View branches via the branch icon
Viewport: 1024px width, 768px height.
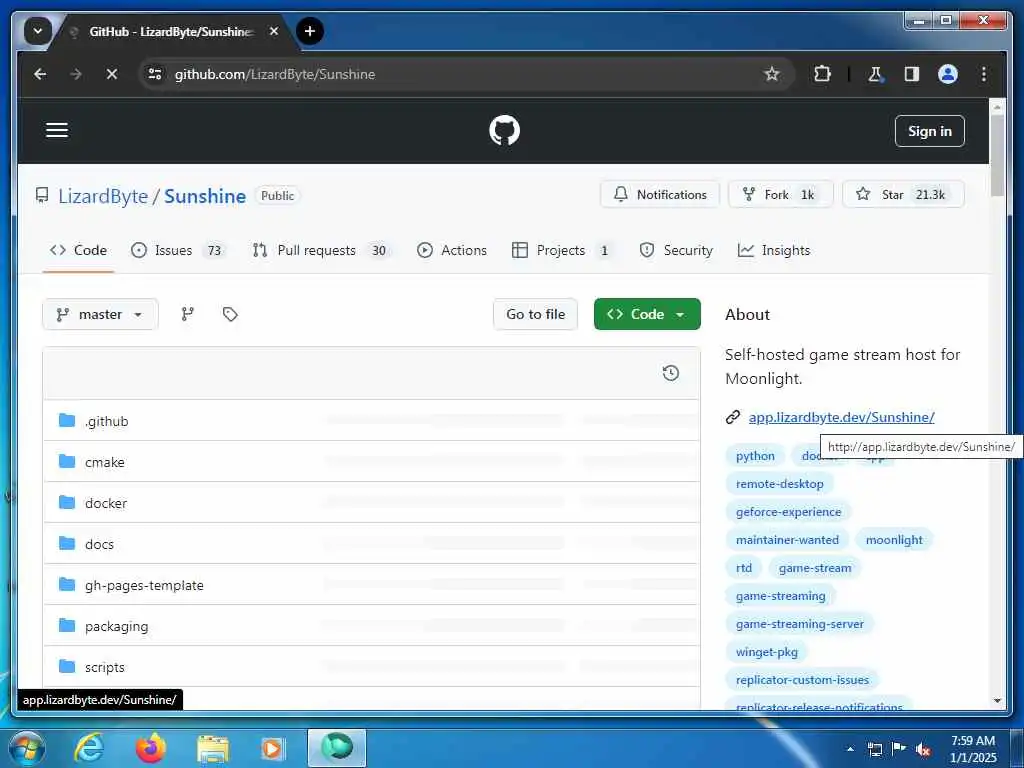187,314
